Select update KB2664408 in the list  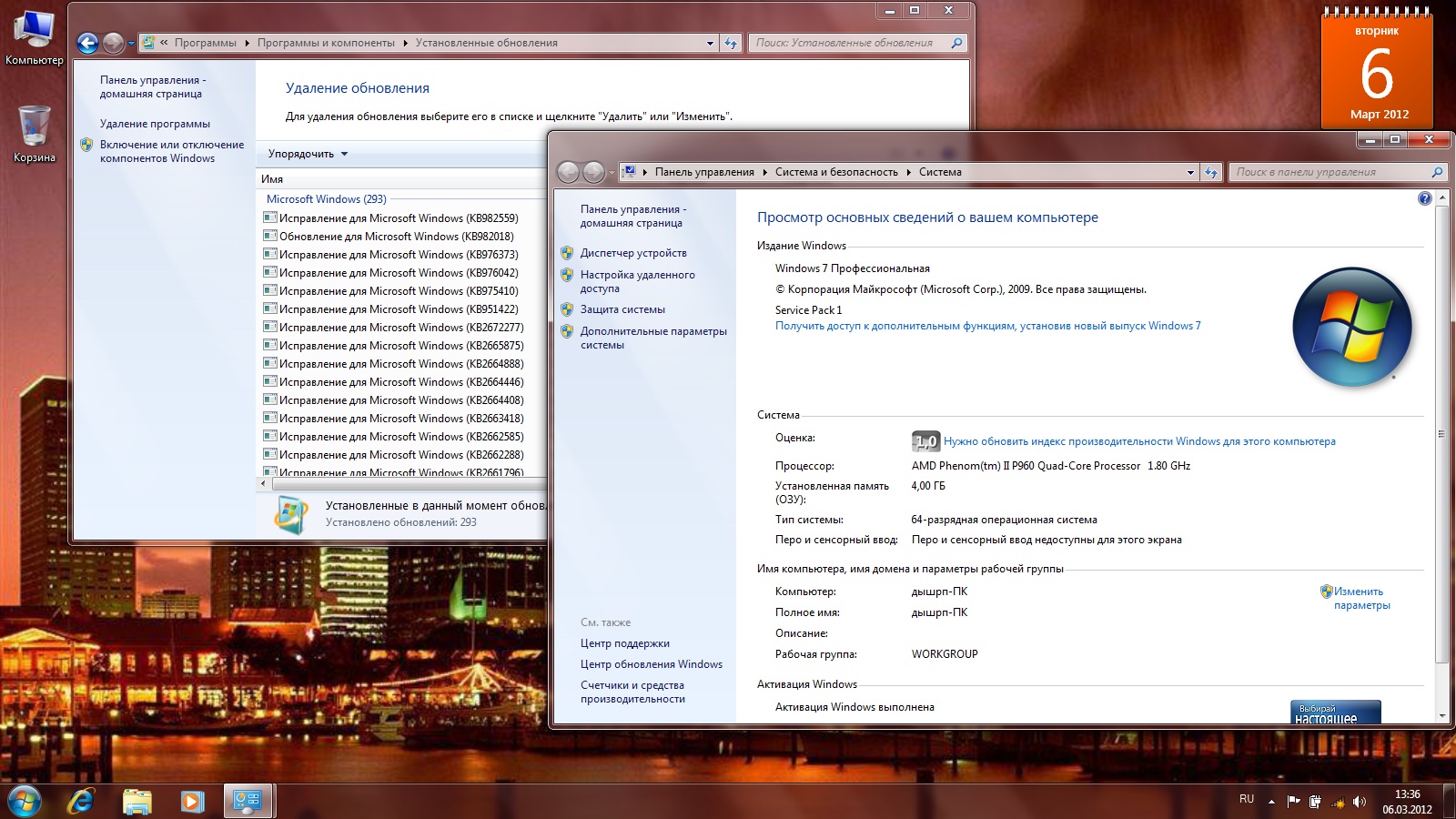click(401, 400)
